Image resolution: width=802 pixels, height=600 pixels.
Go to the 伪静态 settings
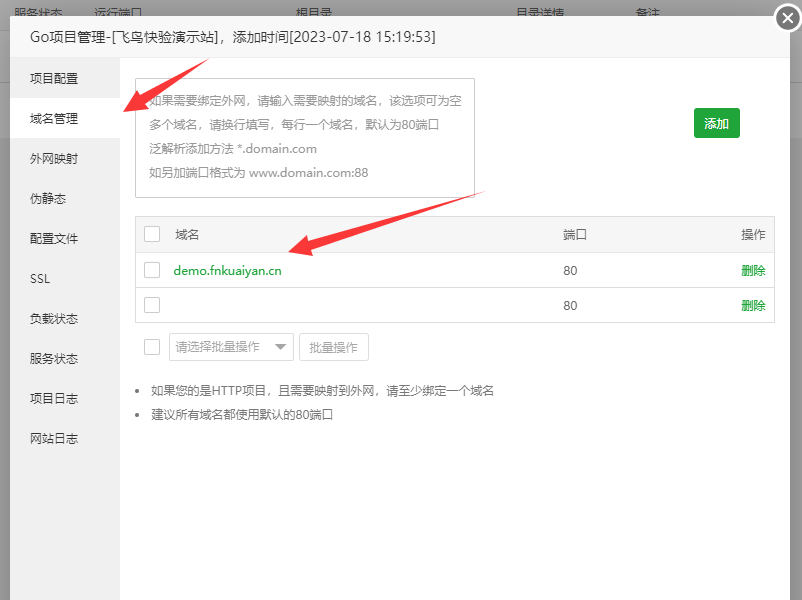tap(48, 198)
